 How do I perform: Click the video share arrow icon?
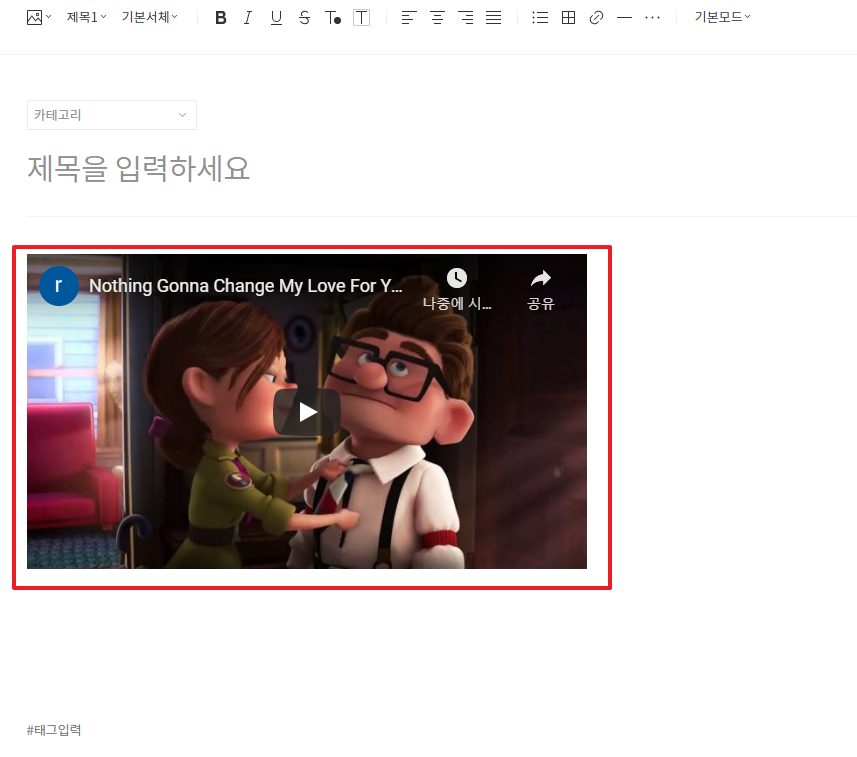(x=541, y=279)
